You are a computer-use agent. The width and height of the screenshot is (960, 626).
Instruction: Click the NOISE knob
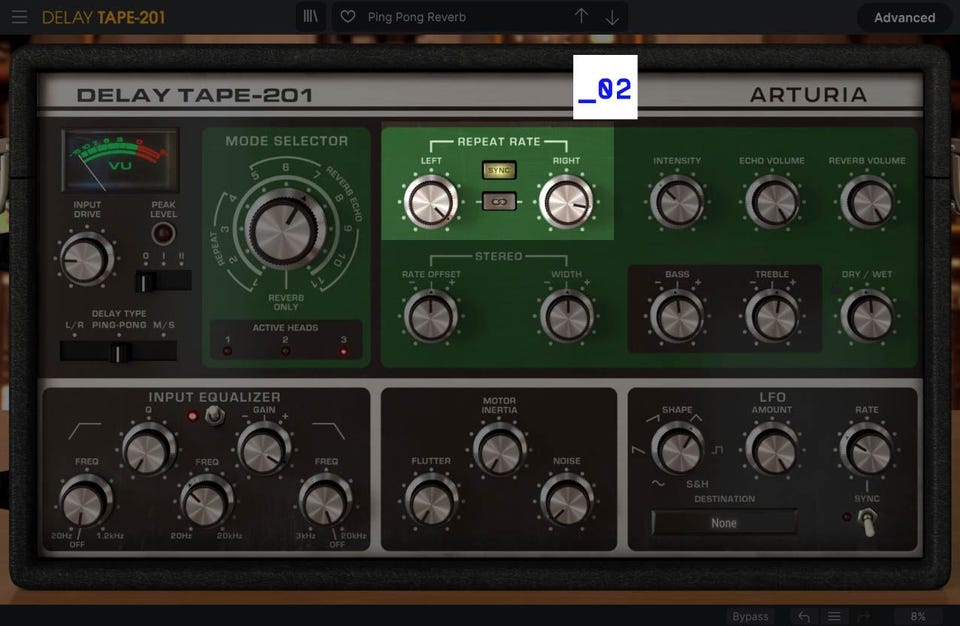point(566,501)
